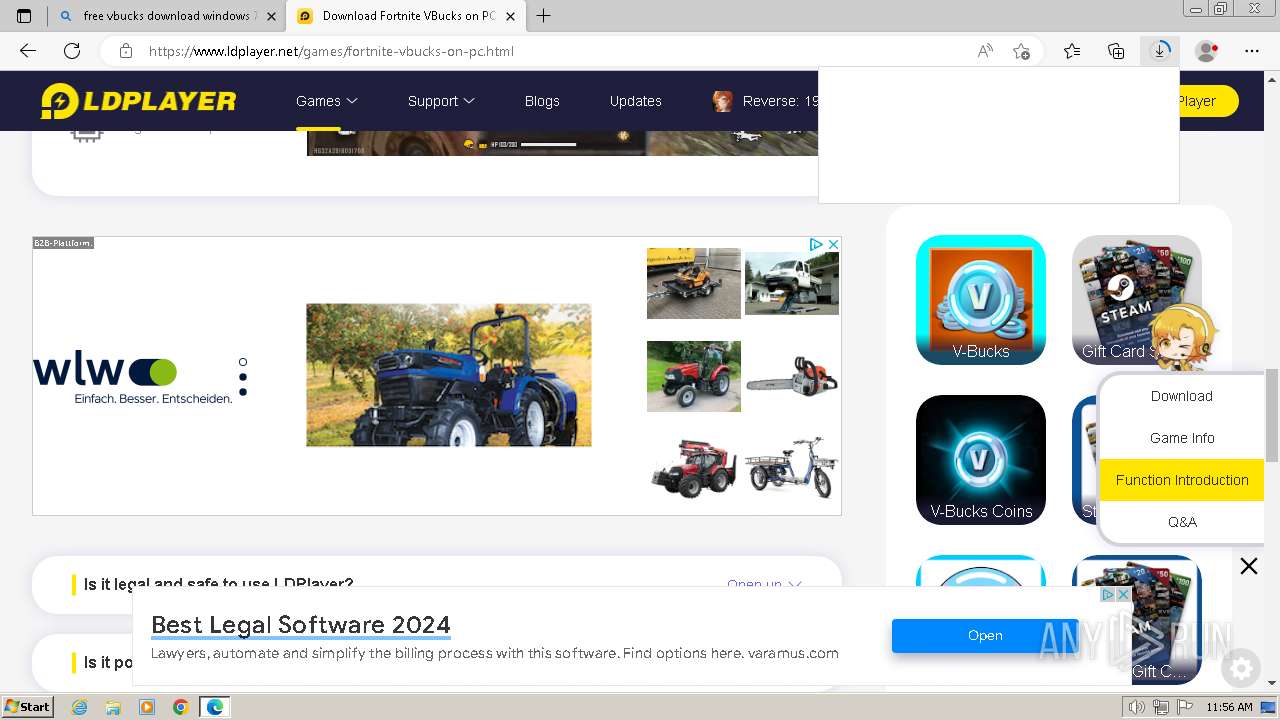Viewport: 1280px width, 720px height.
Task: Click the page vertical scrollbar
Action: [x=1272, y=414]
